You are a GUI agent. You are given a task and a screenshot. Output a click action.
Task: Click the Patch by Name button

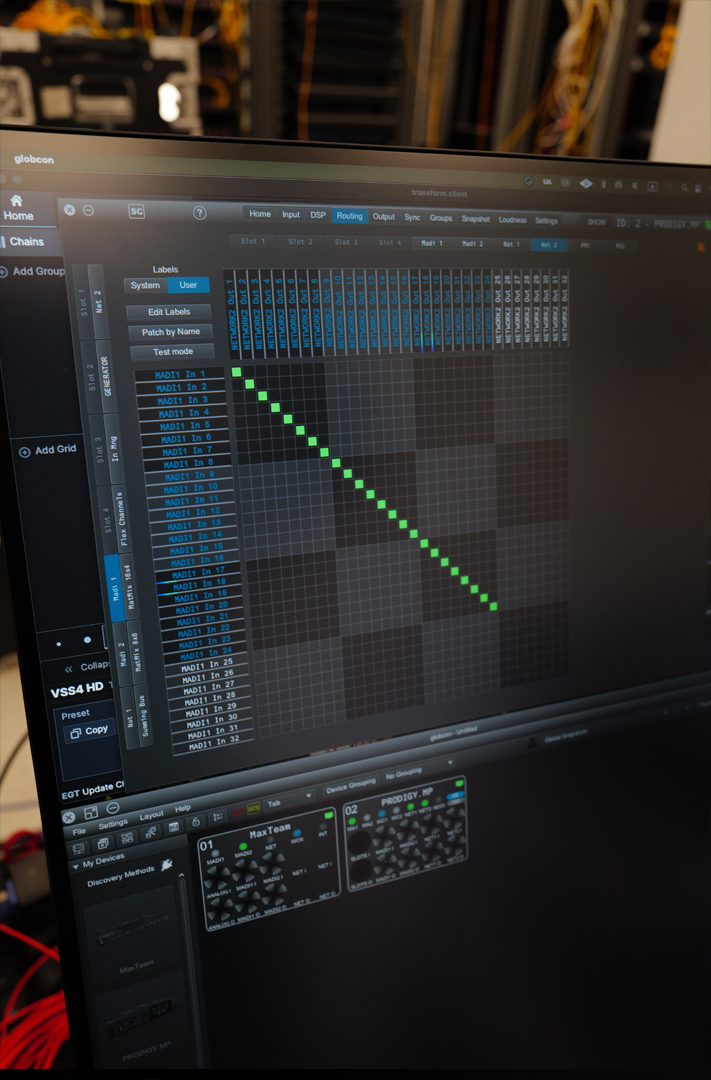(x=171, y=332)
